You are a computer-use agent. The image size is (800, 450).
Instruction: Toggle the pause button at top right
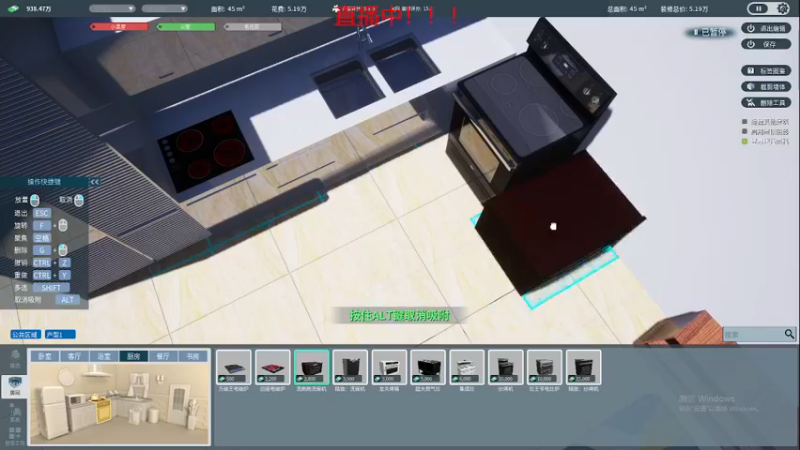759,9
